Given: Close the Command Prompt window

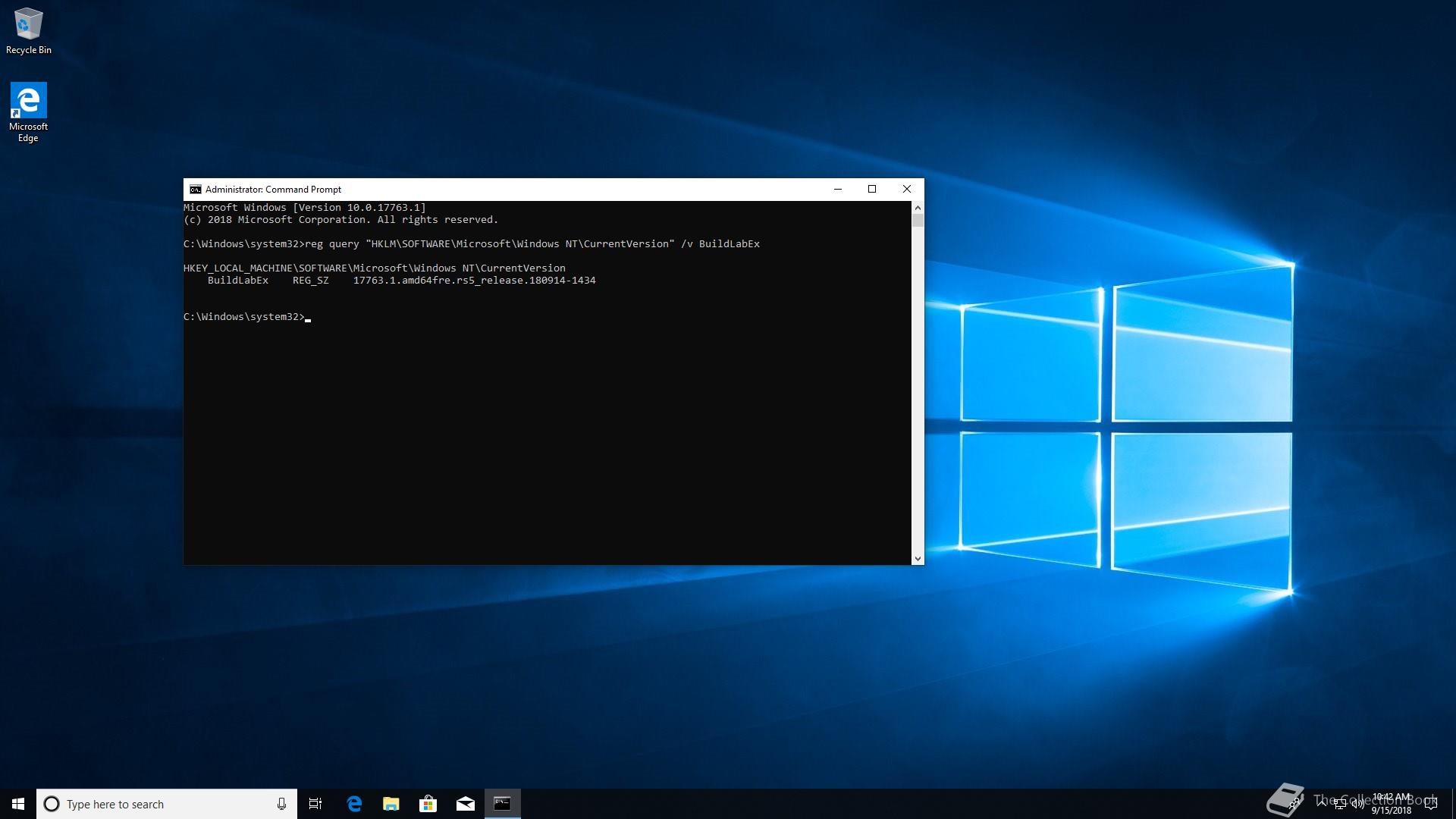Looking at the screenshot, I should (907, 190).
